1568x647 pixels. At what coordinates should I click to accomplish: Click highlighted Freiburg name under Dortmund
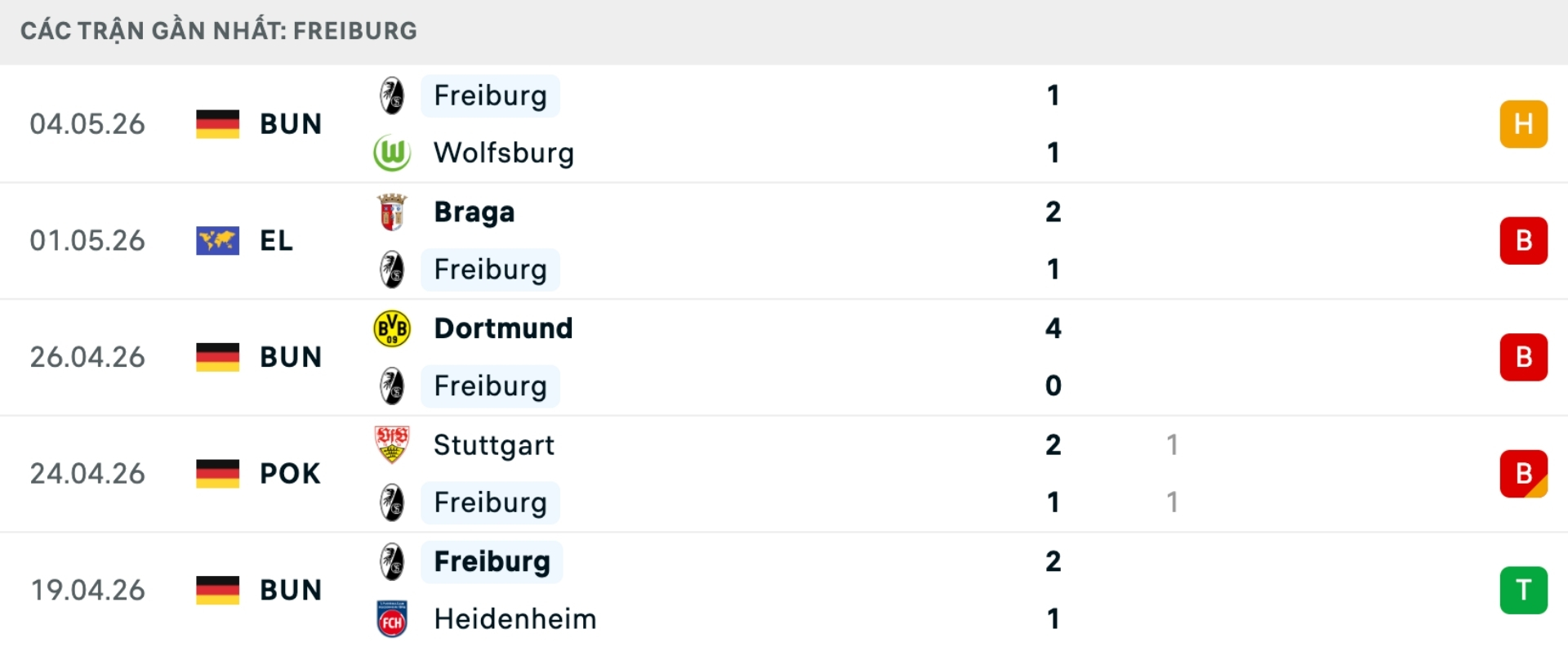pyautogui.click(x=490, y=386)
